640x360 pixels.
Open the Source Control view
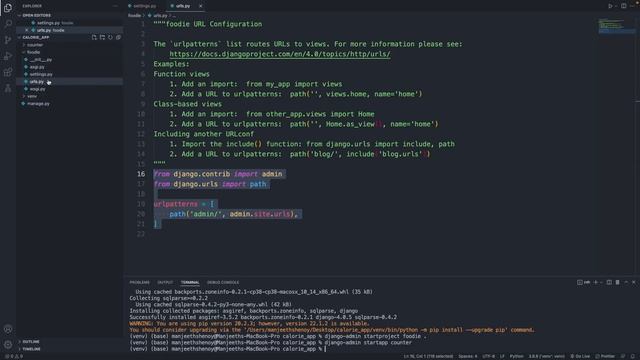point(8,40)
